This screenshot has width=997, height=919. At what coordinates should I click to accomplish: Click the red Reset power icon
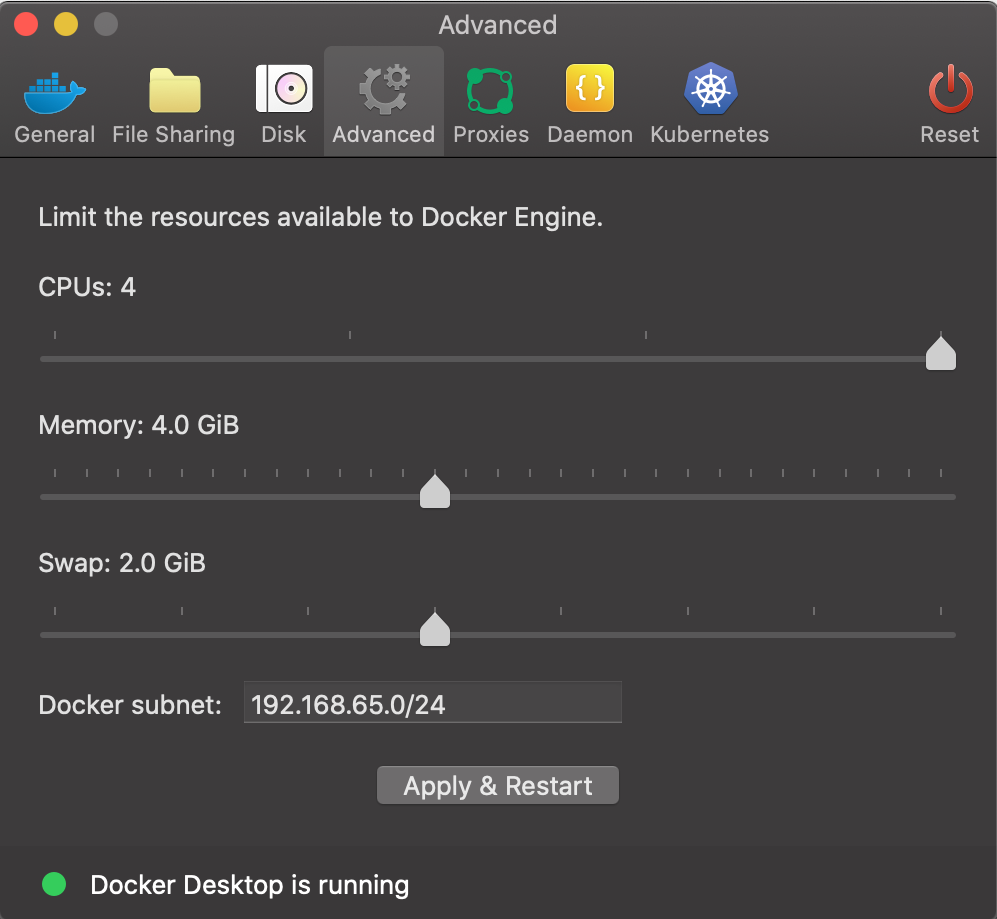point(949,90)
